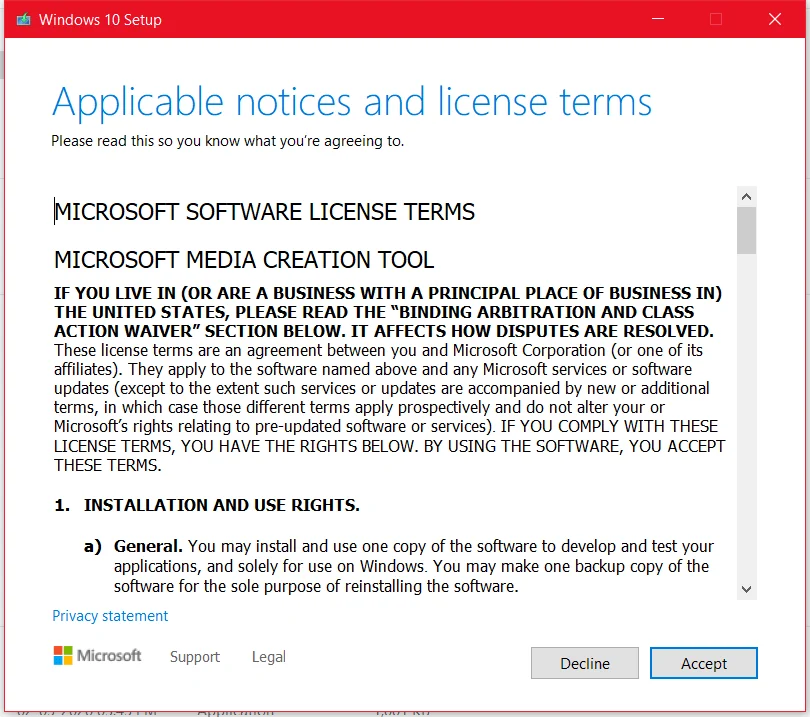Click the 'INSTALLATION AND USE RIGHTS.' section heading
The height and width of the screenshot is (717, 810).
pyautogui.click(x=222, y=505)
